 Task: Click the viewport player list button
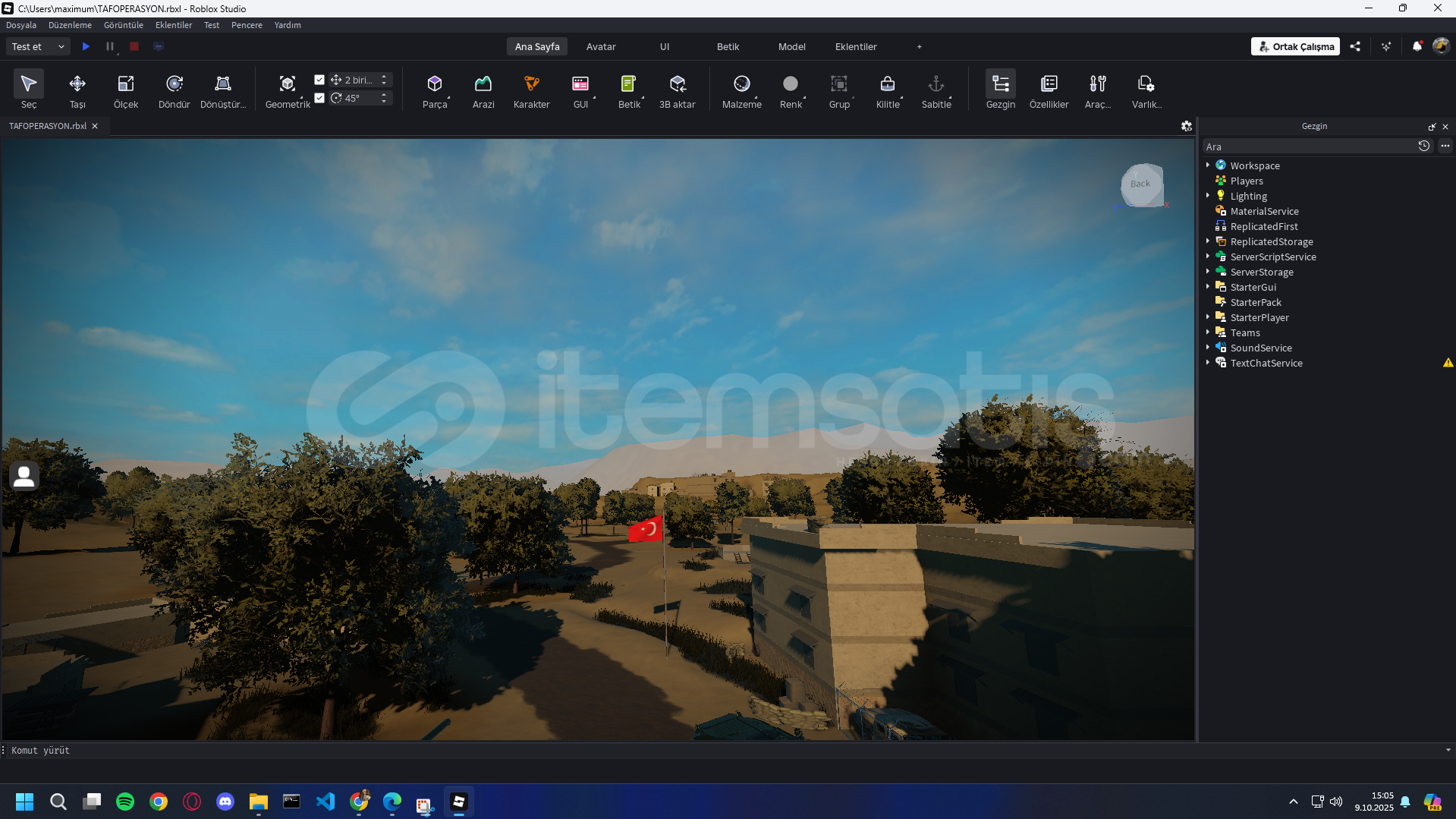pyautogui.click(x=24, y=476)
